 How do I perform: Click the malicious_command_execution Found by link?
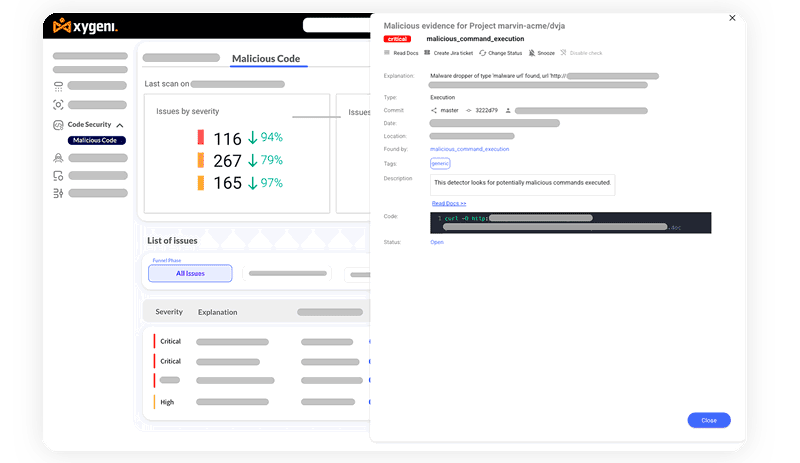469,149
